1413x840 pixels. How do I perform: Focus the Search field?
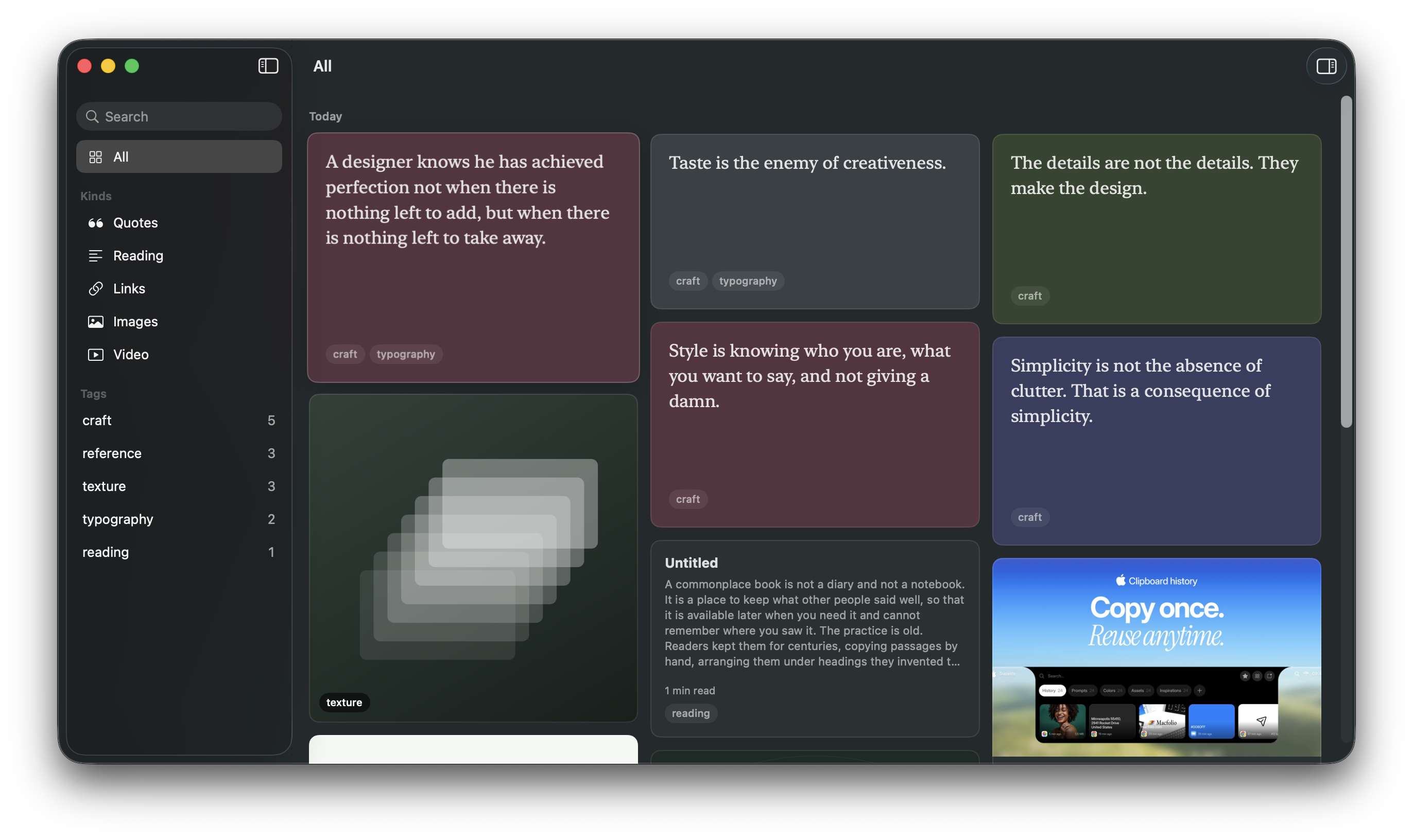pyautogui.click(x=179, y=117)
